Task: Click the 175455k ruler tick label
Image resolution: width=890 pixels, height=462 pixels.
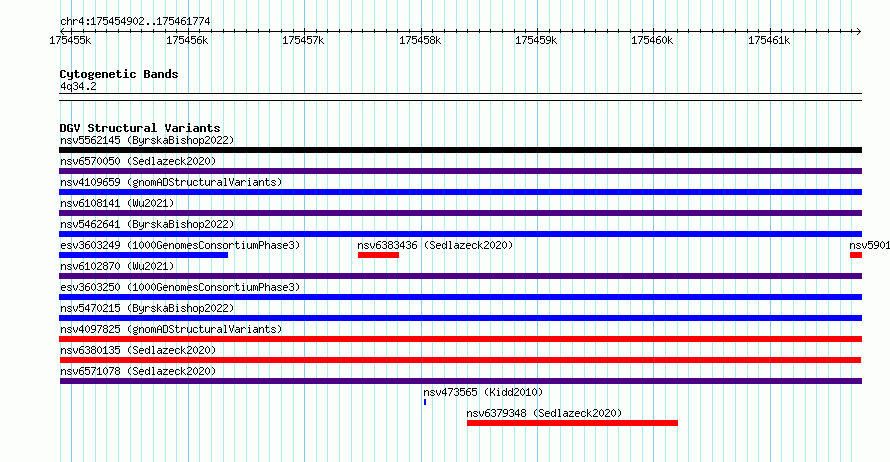Action: point(70,41)
